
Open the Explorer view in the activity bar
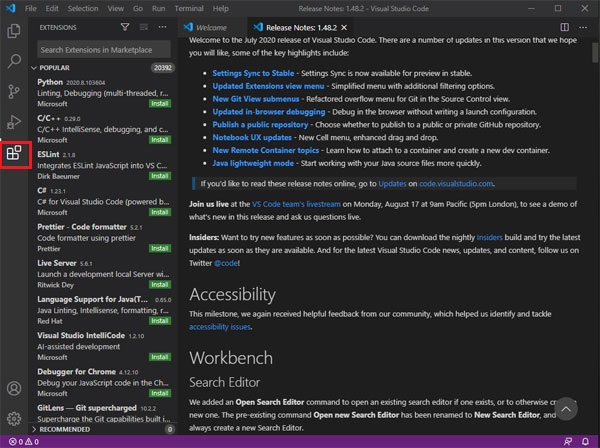click(14, 31)
